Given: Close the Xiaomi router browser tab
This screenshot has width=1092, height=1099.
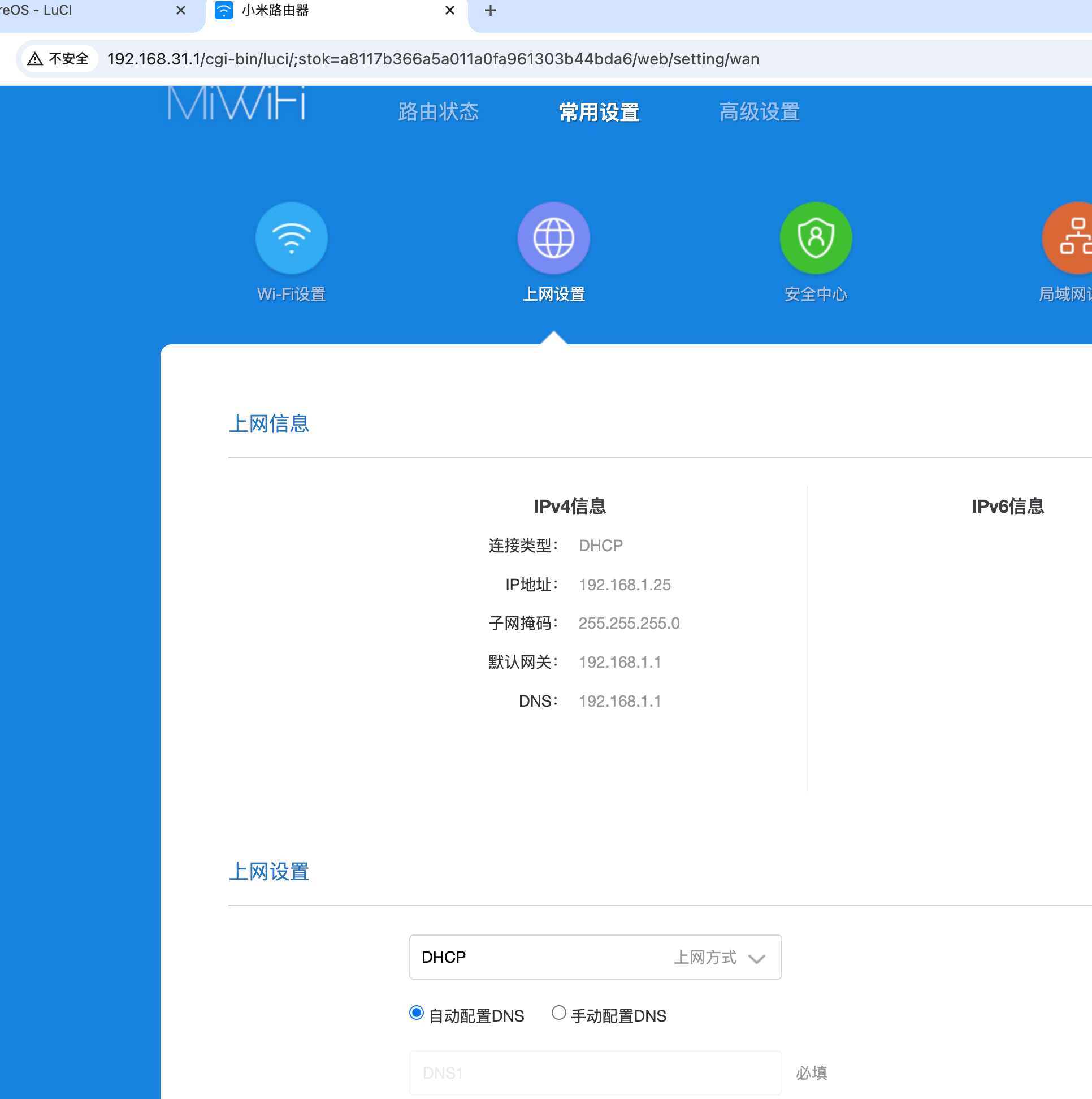Looking at the screenshot, I should pos(449,10).
